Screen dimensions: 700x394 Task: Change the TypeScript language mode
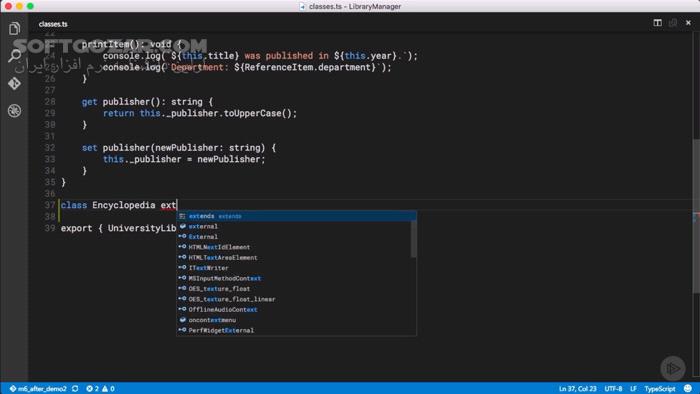[659, 389]
